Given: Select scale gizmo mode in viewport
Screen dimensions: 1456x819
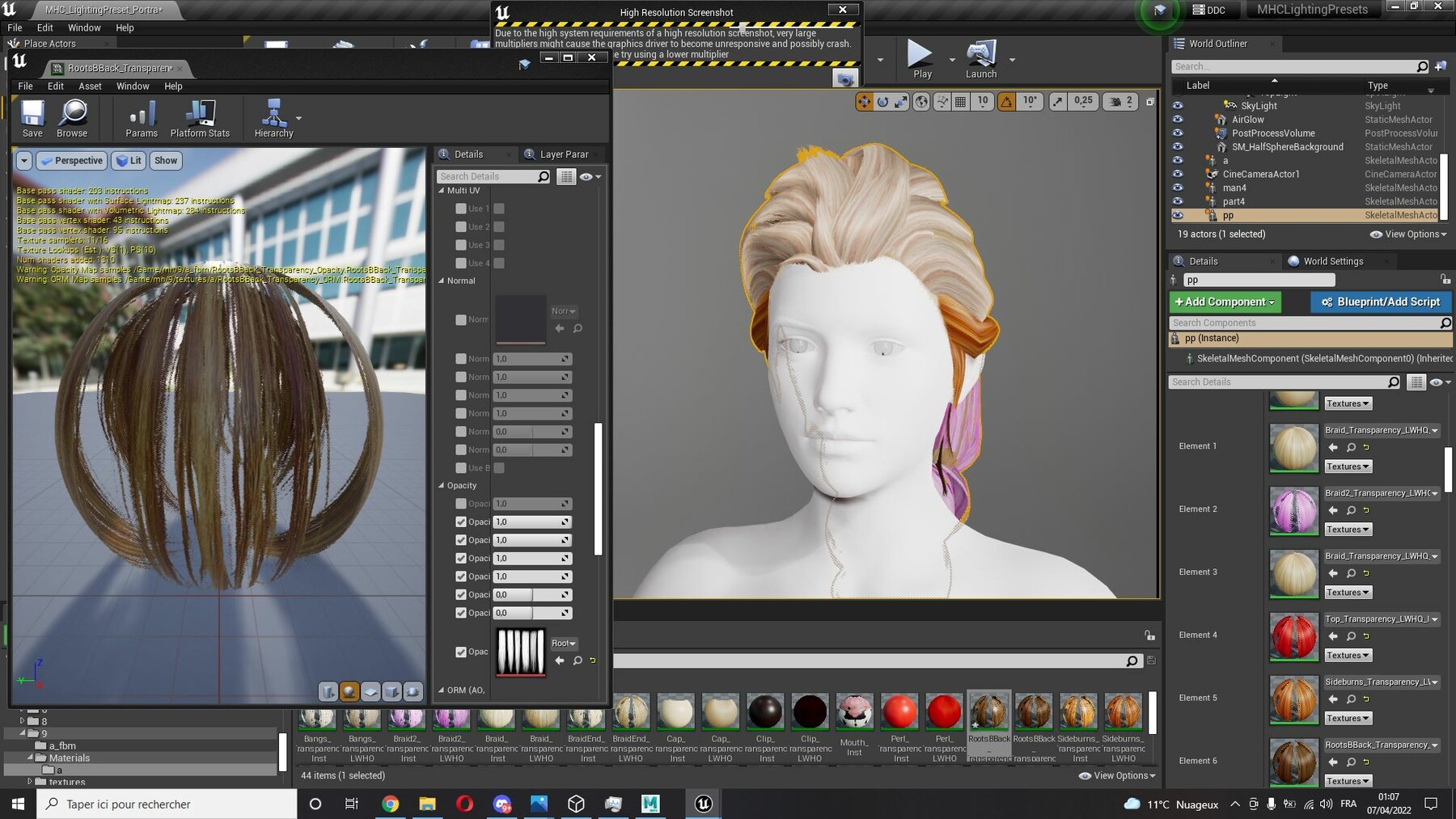Looking at the screenshot, I should pyautogui.click(x=901, y=102).
